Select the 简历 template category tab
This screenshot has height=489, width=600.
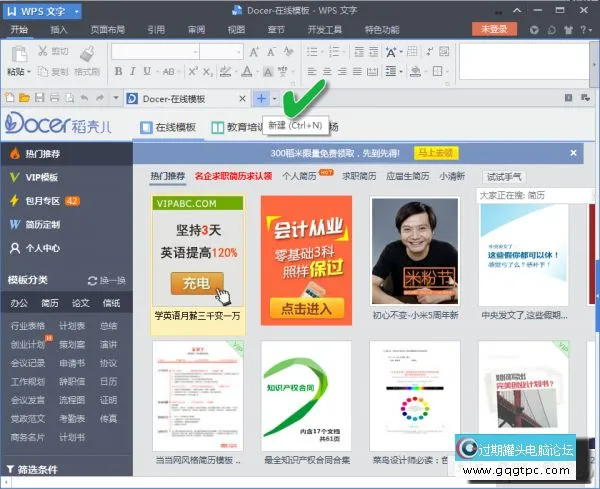50,303
